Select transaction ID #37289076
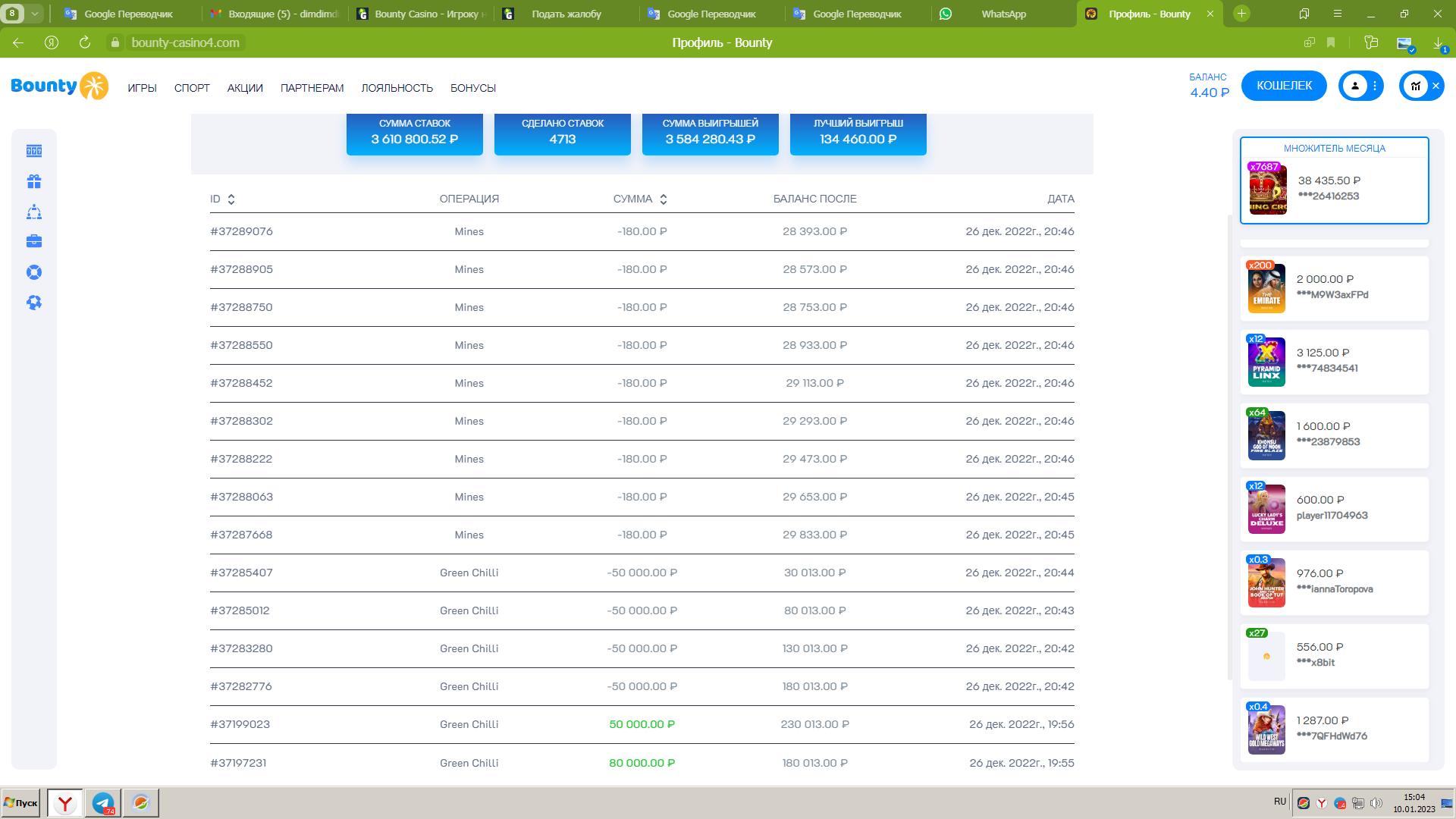The image size is (1456, 819). point(241,231)
